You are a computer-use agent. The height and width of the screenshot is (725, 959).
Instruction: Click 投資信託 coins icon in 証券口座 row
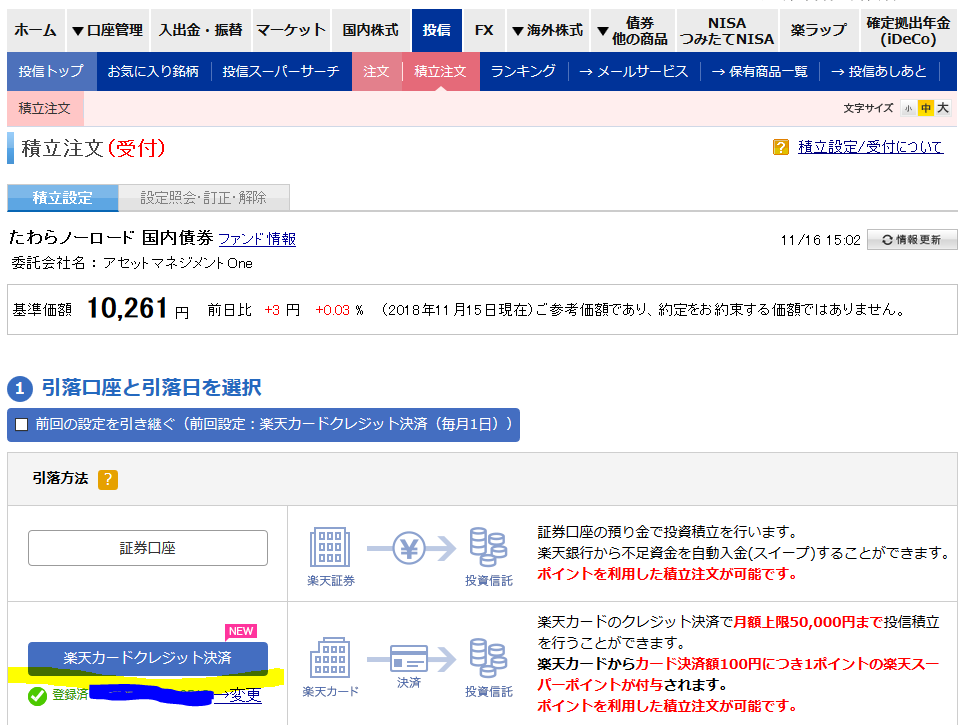pyautogui.click(x=488, y=547)
